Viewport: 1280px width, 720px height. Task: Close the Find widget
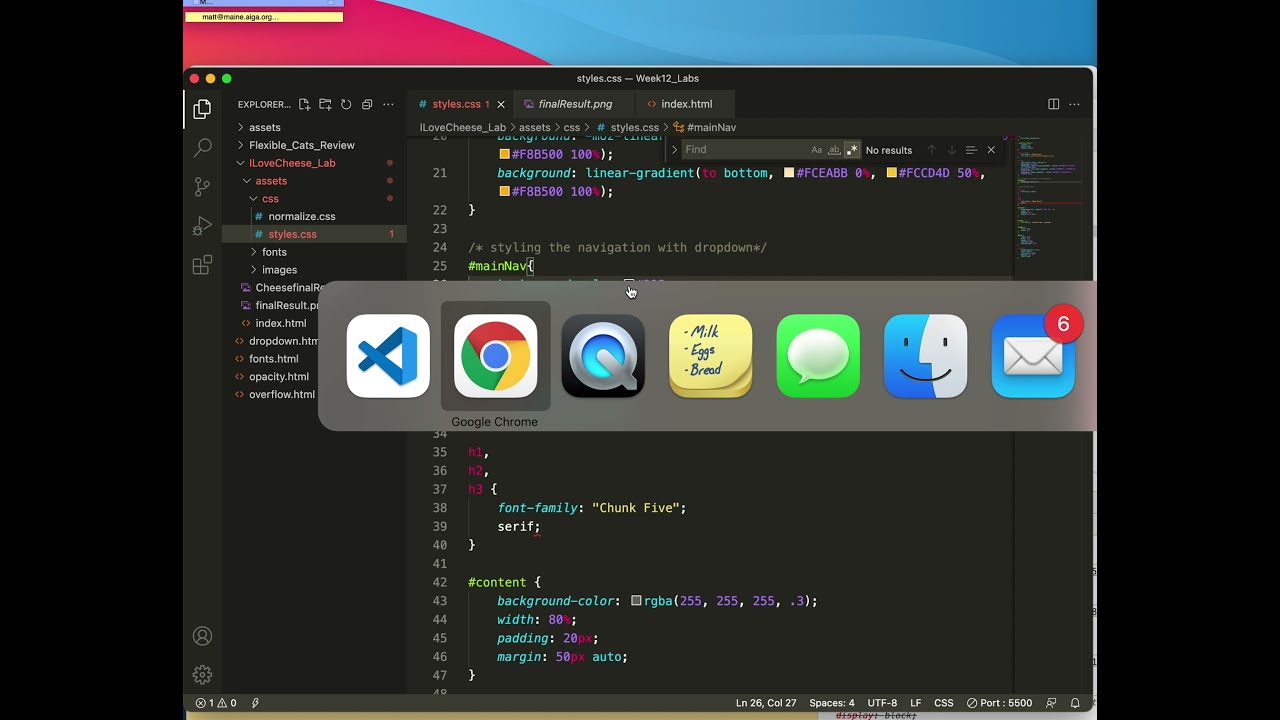pos(991,150)
